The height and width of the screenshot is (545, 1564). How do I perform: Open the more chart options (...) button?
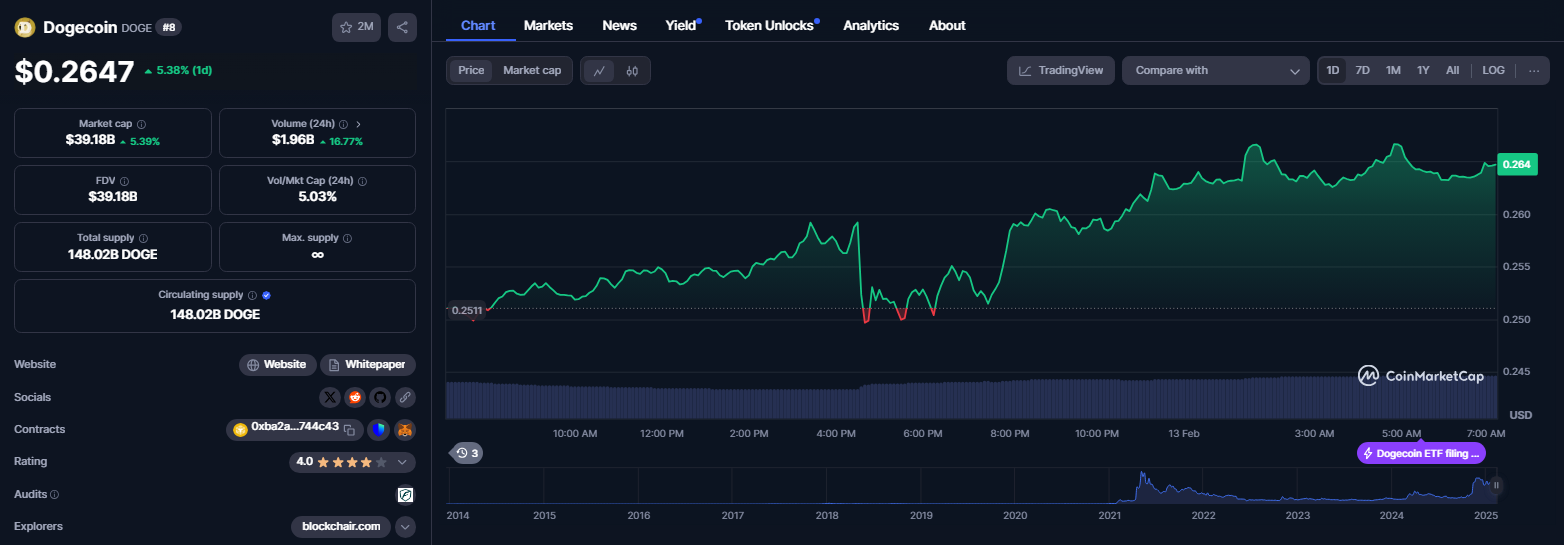click(x=1533, y=70)
